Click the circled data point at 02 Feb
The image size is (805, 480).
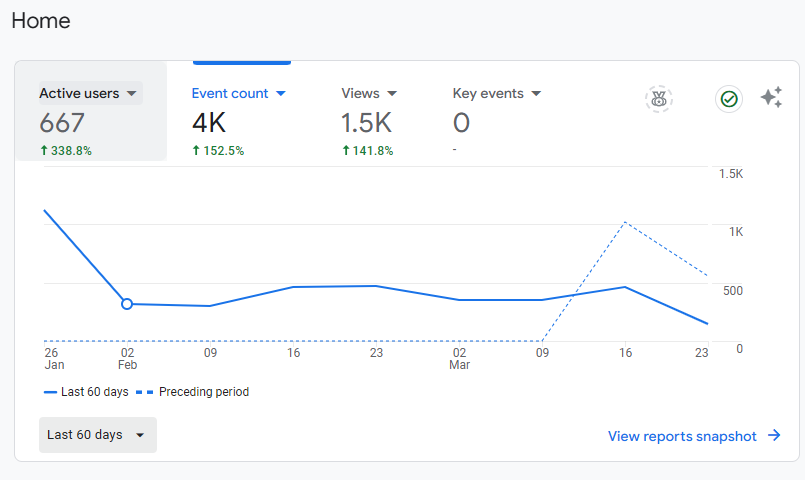(x=127, y=304)
